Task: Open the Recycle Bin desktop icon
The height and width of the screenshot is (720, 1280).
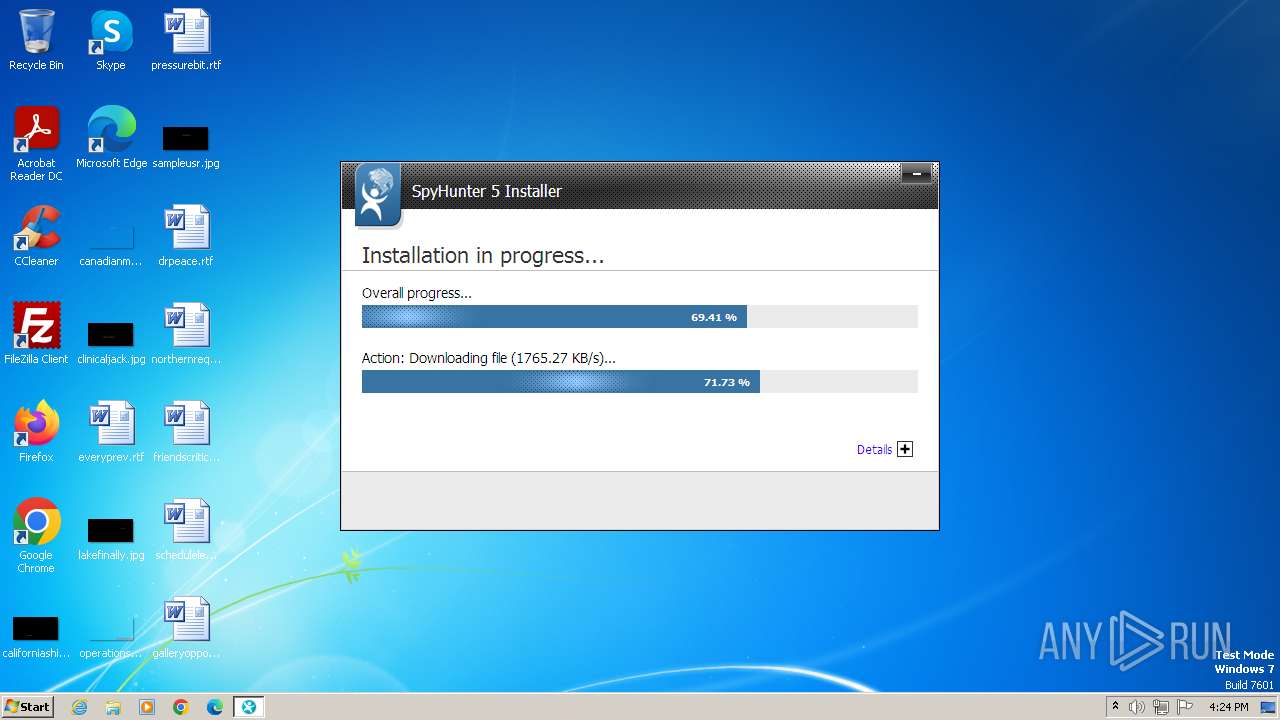Action: tap(36, 40)
